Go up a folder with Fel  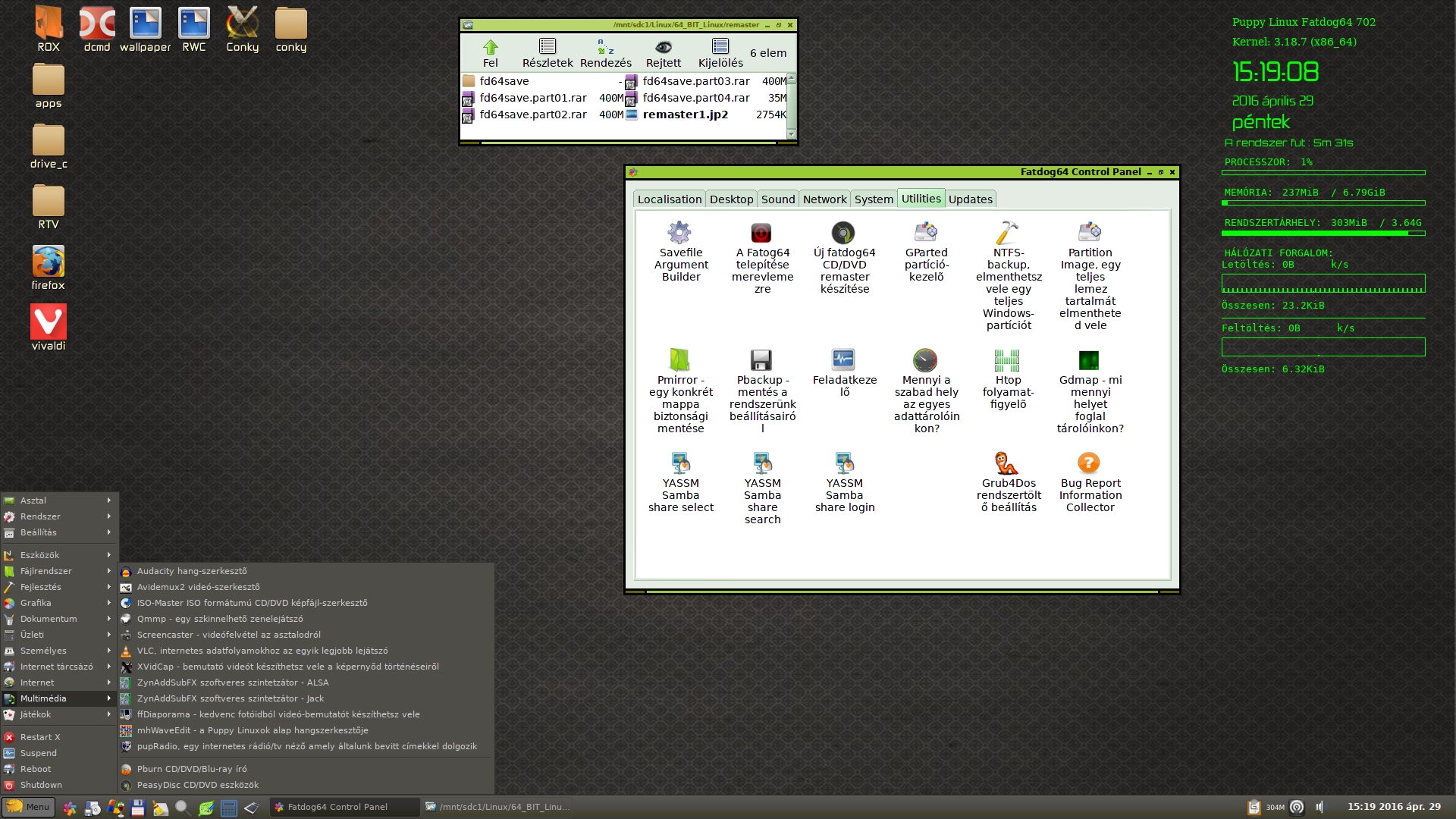pyautogui.click(x=491, y=54)
